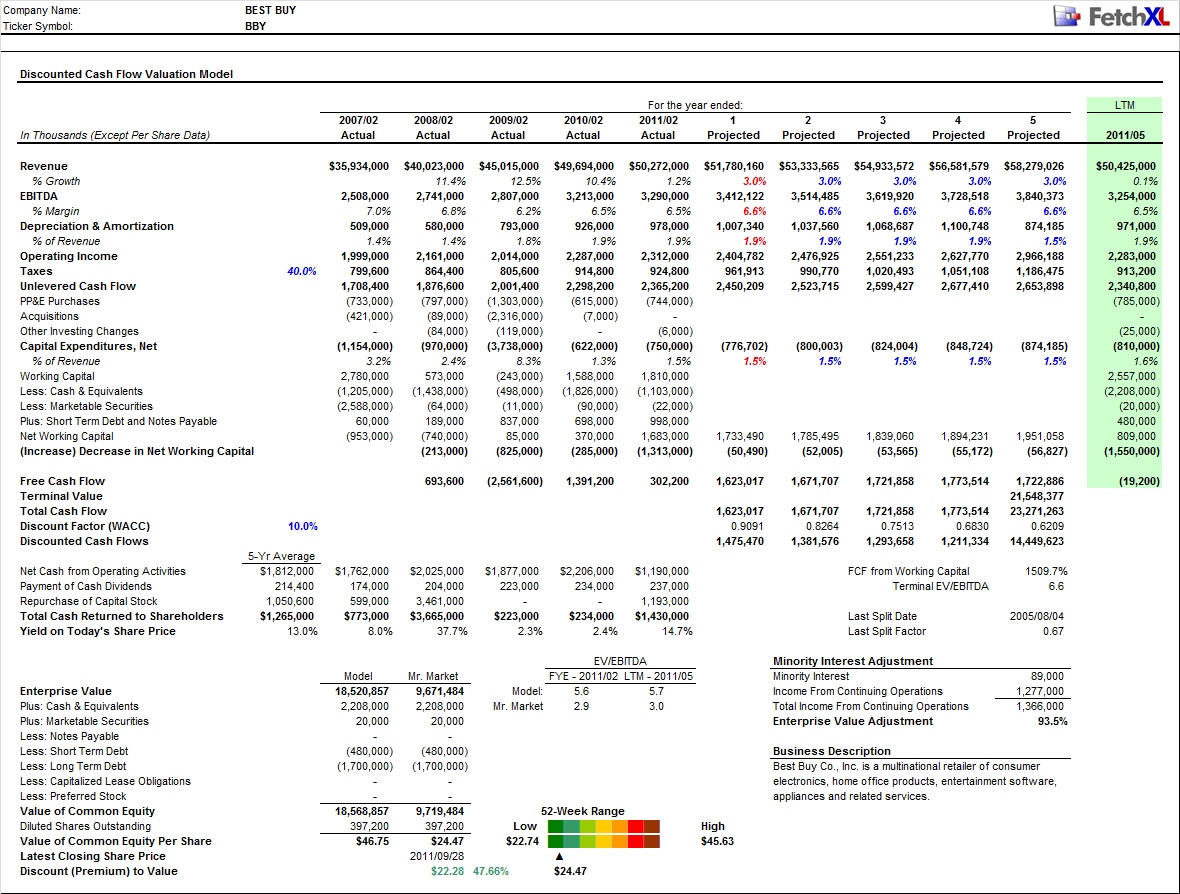Click the FCF from Working Capital 1509.7%

point(1046,571)
